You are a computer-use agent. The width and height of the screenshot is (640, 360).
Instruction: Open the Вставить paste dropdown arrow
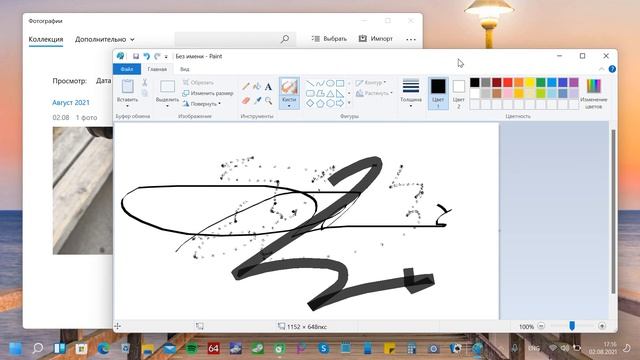coord(127,106)
